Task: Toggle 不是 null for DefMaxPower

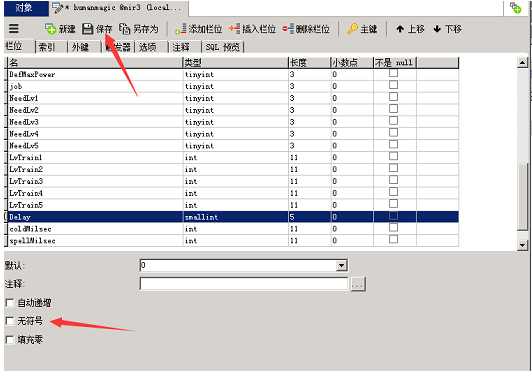Action: pyautogui.click(x=393, y=73)
